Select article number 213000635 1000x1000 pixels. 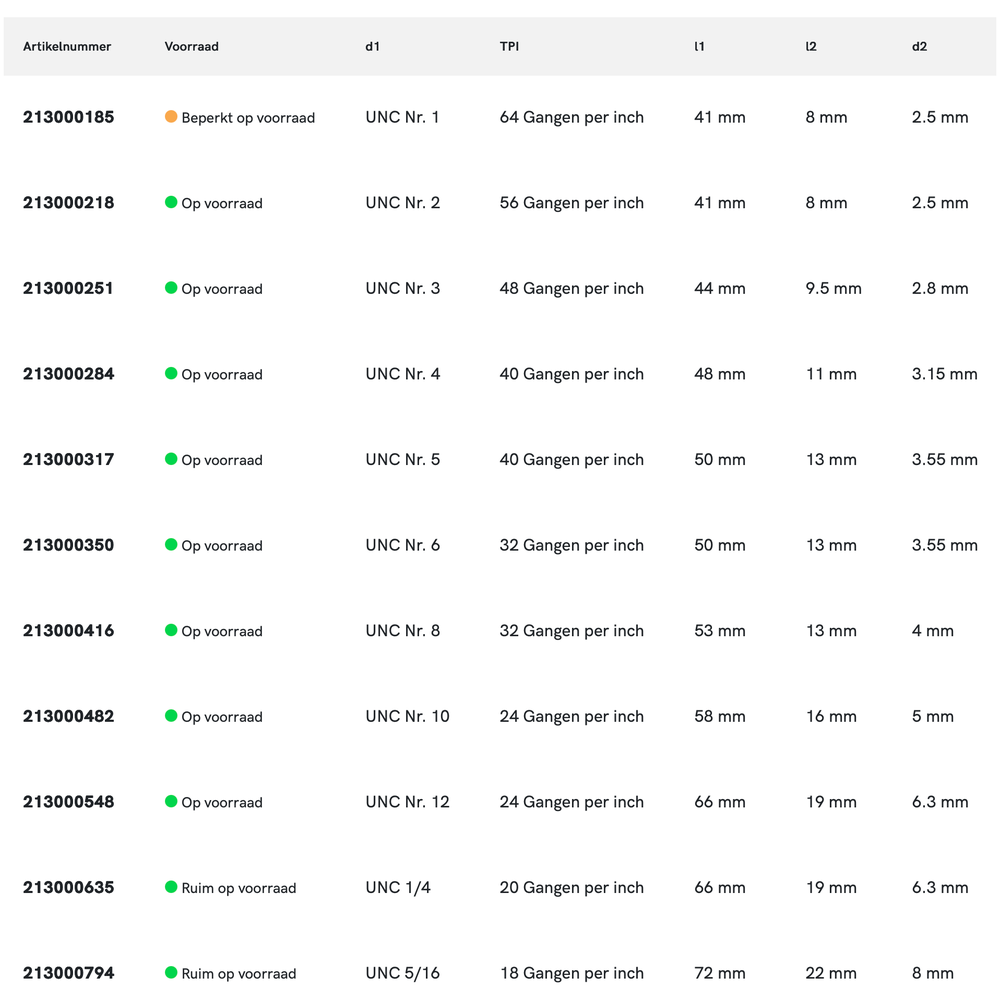[x=68, y=887]
